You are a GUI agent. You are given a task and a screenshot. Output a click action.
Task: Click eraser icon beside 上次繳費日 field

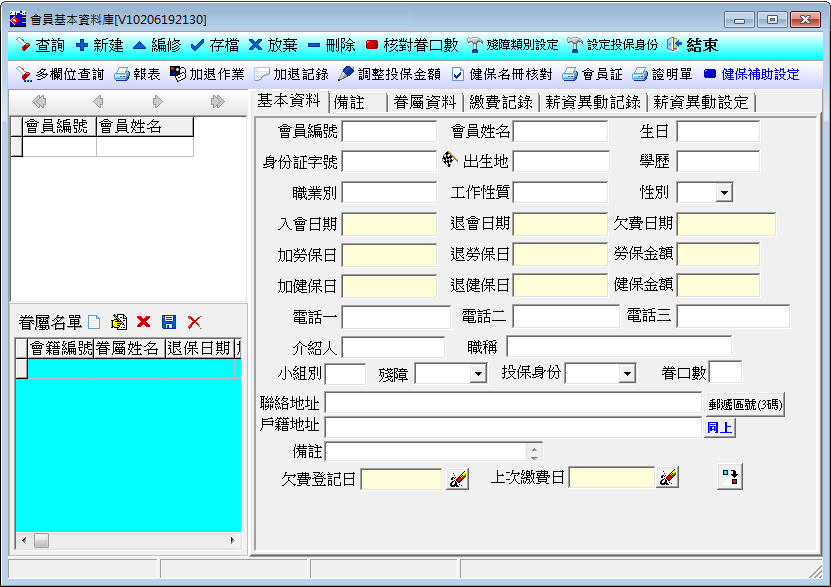(x=667, y=478)
